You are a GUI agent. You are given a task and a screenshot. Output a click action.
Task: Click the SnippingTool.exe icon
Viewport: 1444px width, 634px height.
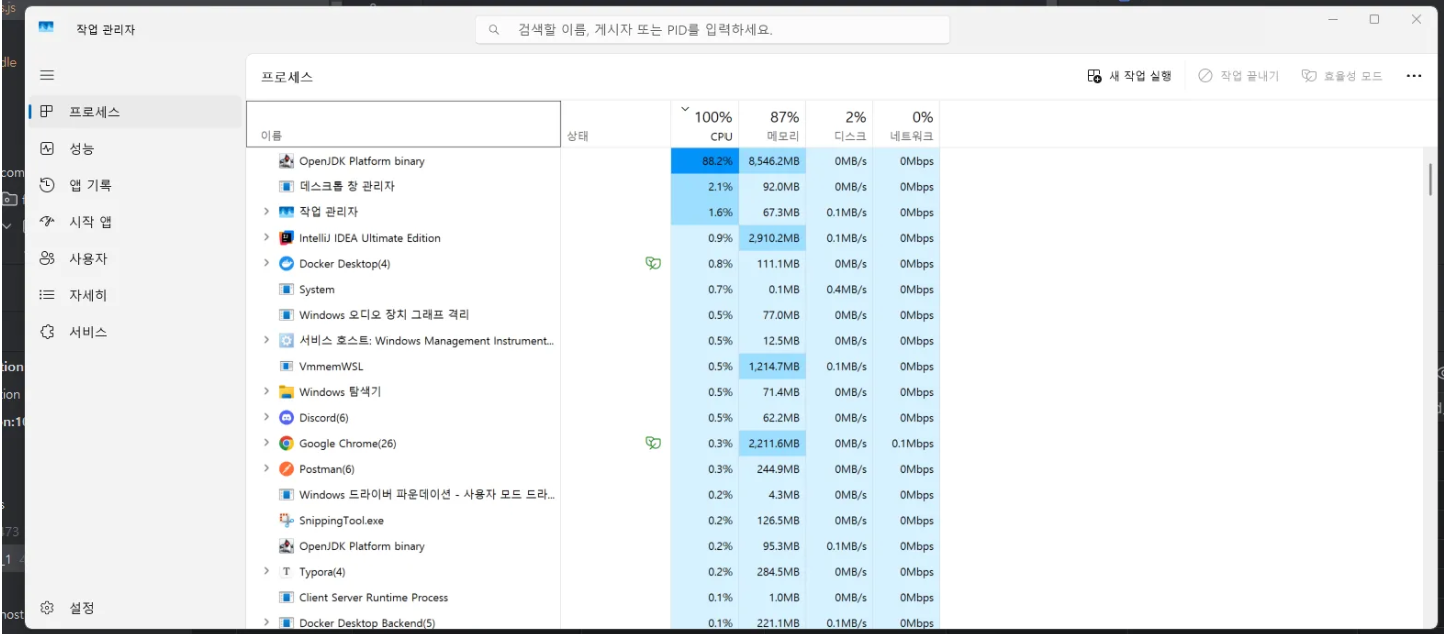(286, 520)
